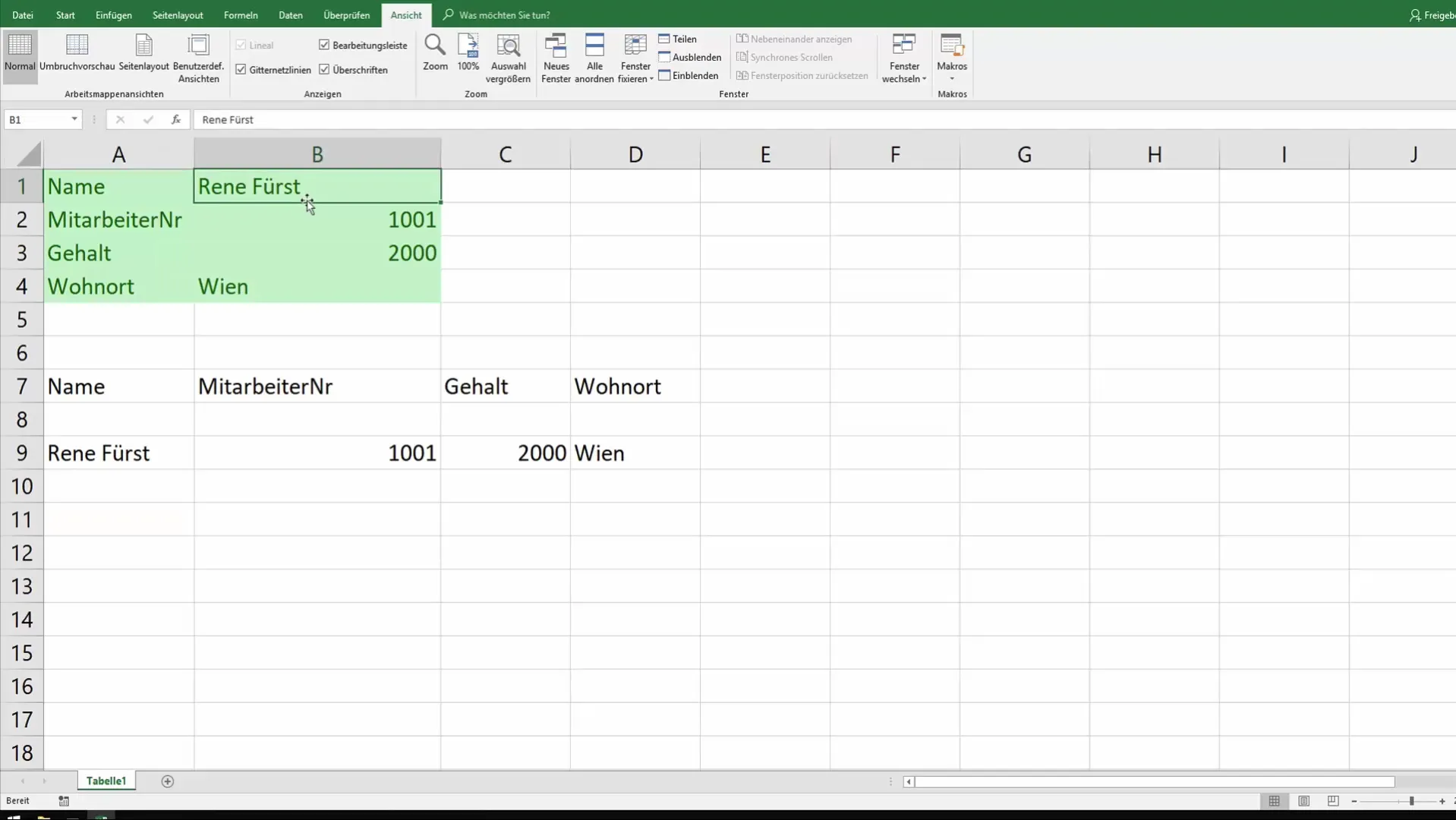
Task: Open a Neues Fenster
Action: click(x=556, y=58)
